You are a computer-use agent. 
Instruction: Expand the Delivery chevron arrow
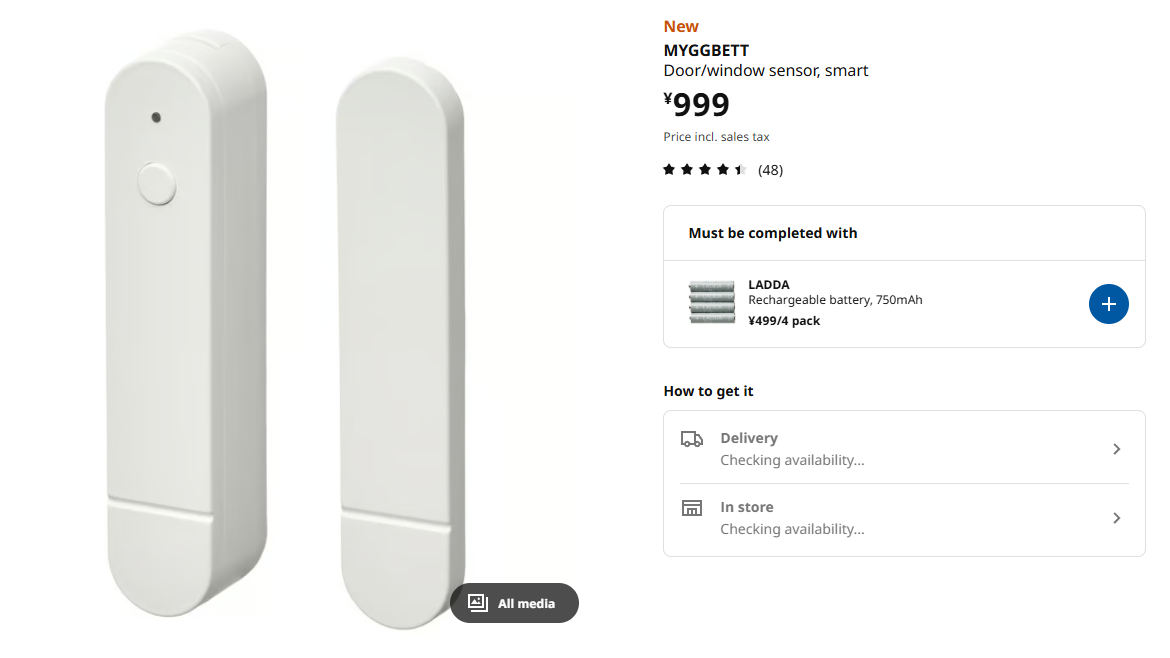point(1117,449)
